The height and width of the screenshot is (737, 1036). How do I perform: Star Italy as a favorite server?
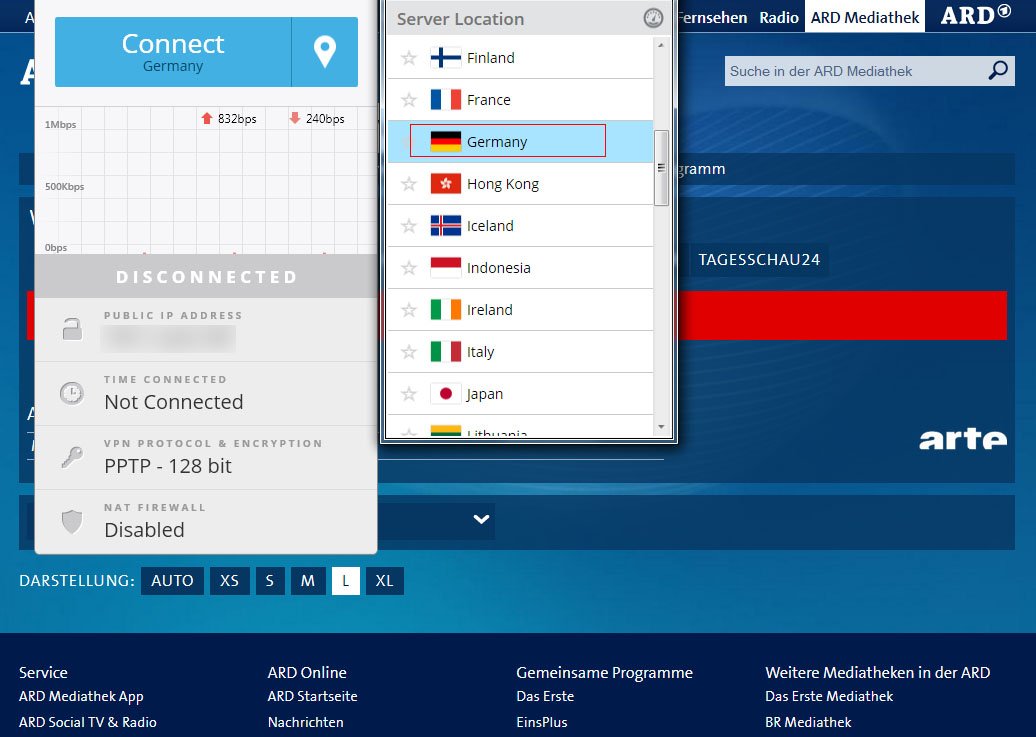(x=409, y=352)
